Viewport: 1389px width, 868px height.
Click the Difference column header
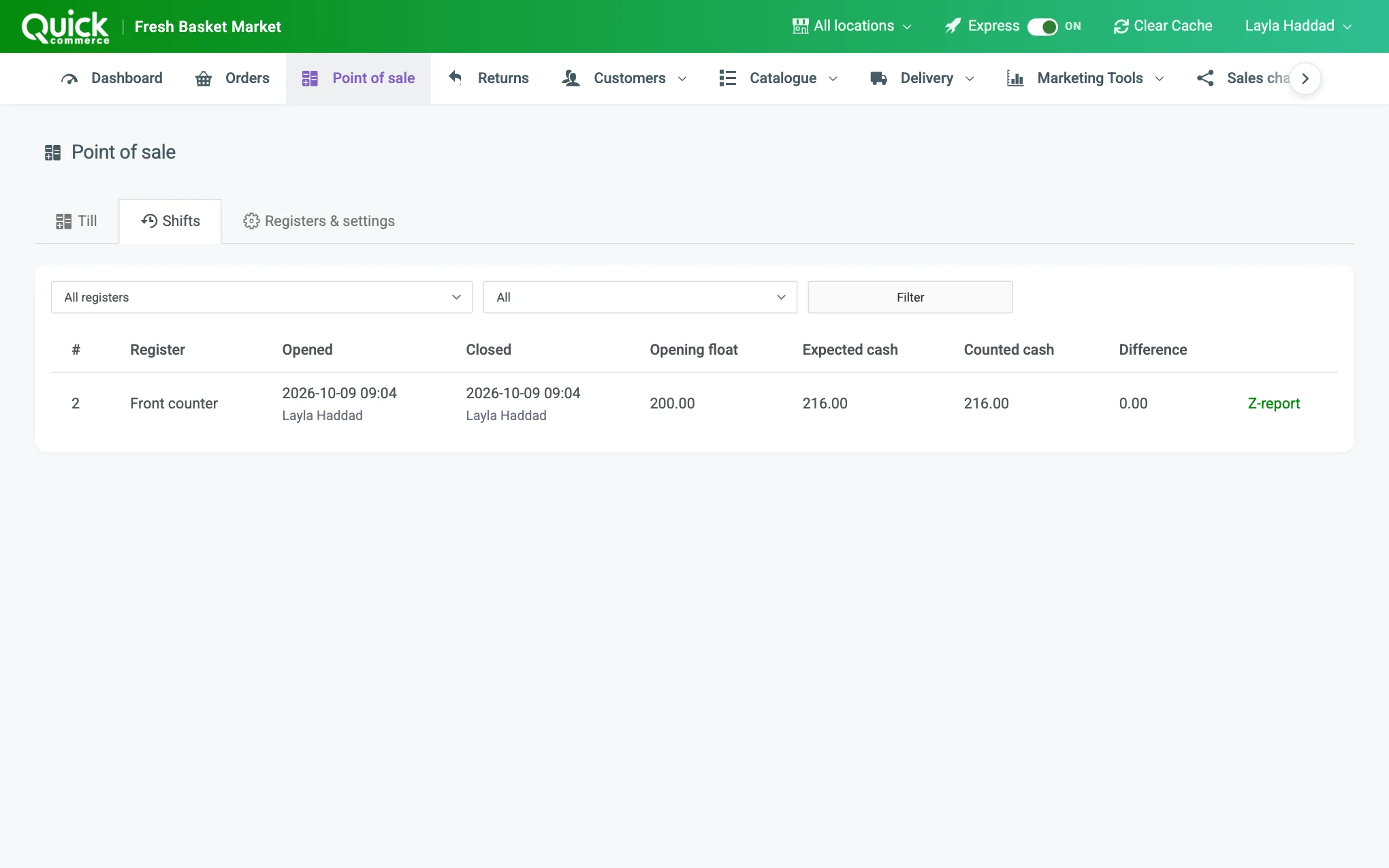click(1153, 350)
